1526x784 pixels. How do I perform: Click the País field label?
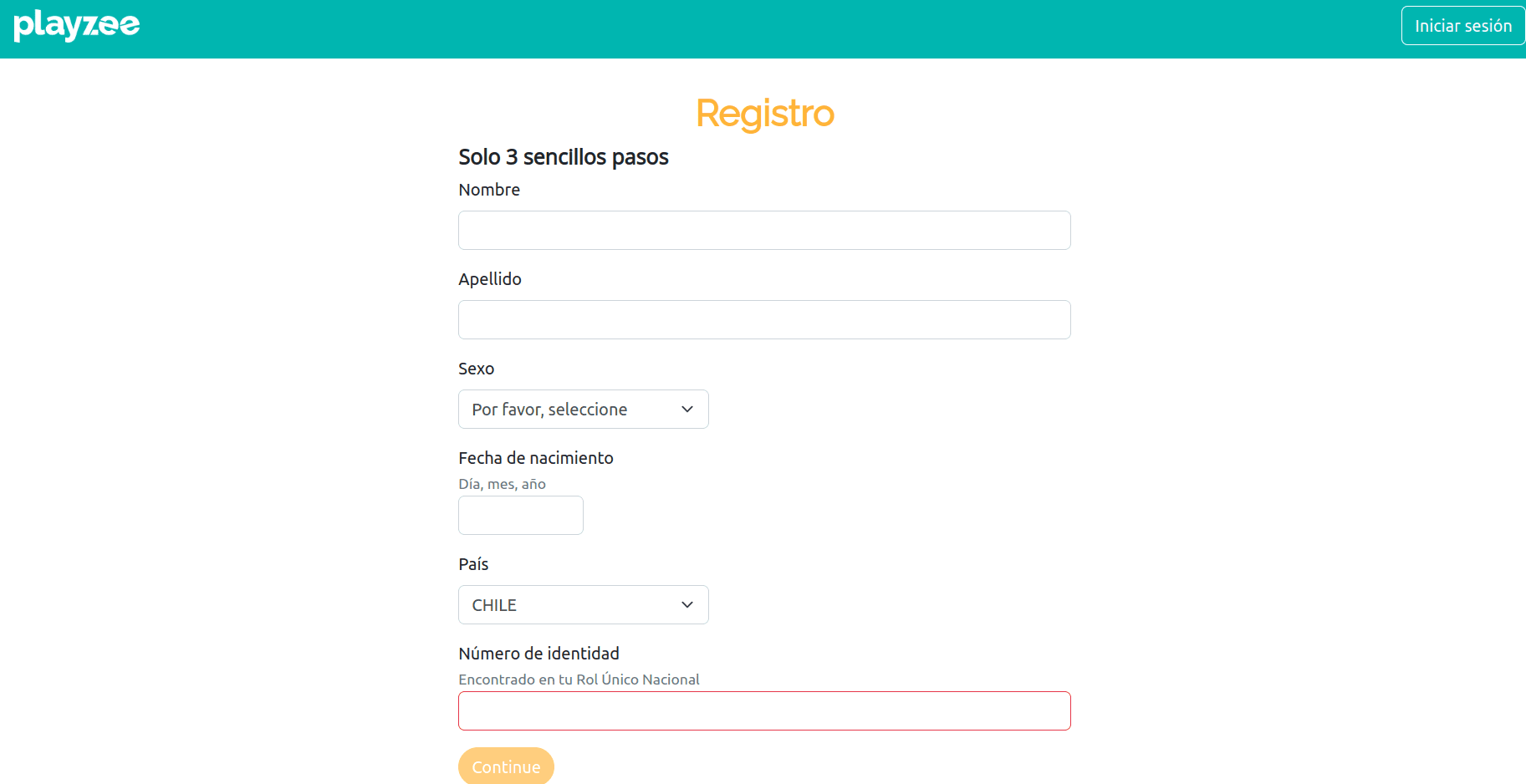coord(473,564)
